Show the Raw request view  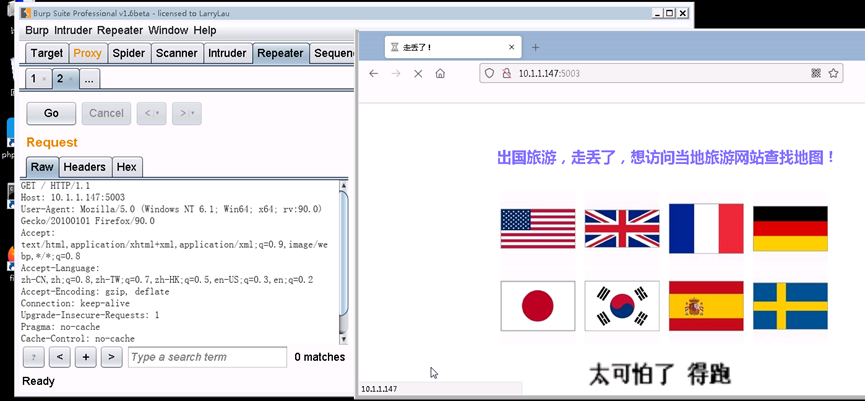click(42, 167)
